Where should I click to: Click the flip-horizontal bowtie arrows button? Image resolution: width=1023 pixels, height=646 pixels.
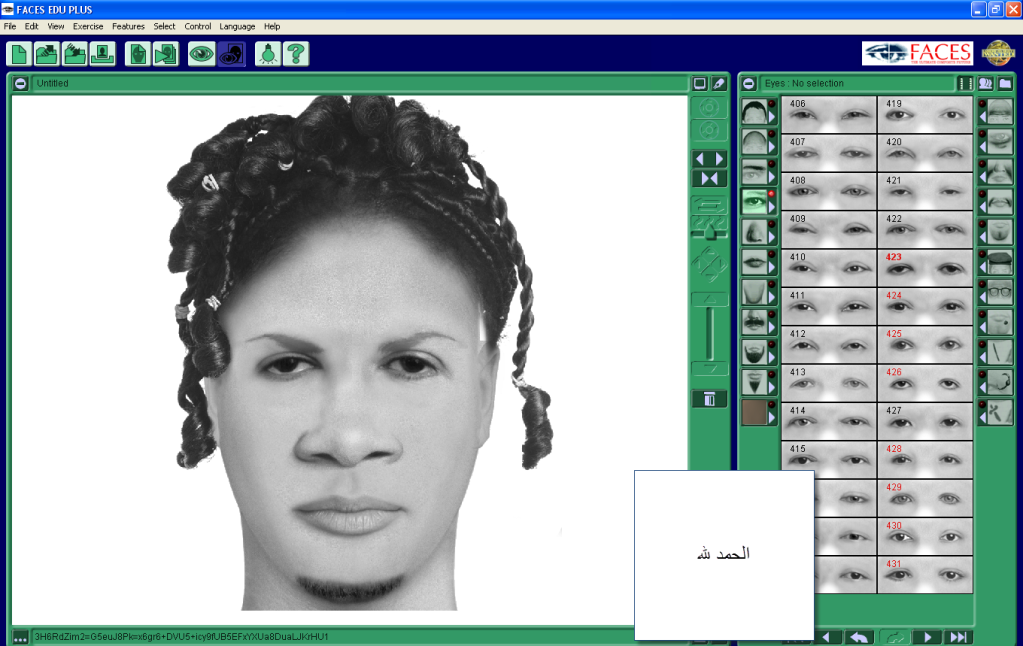[x=709, y=178]
